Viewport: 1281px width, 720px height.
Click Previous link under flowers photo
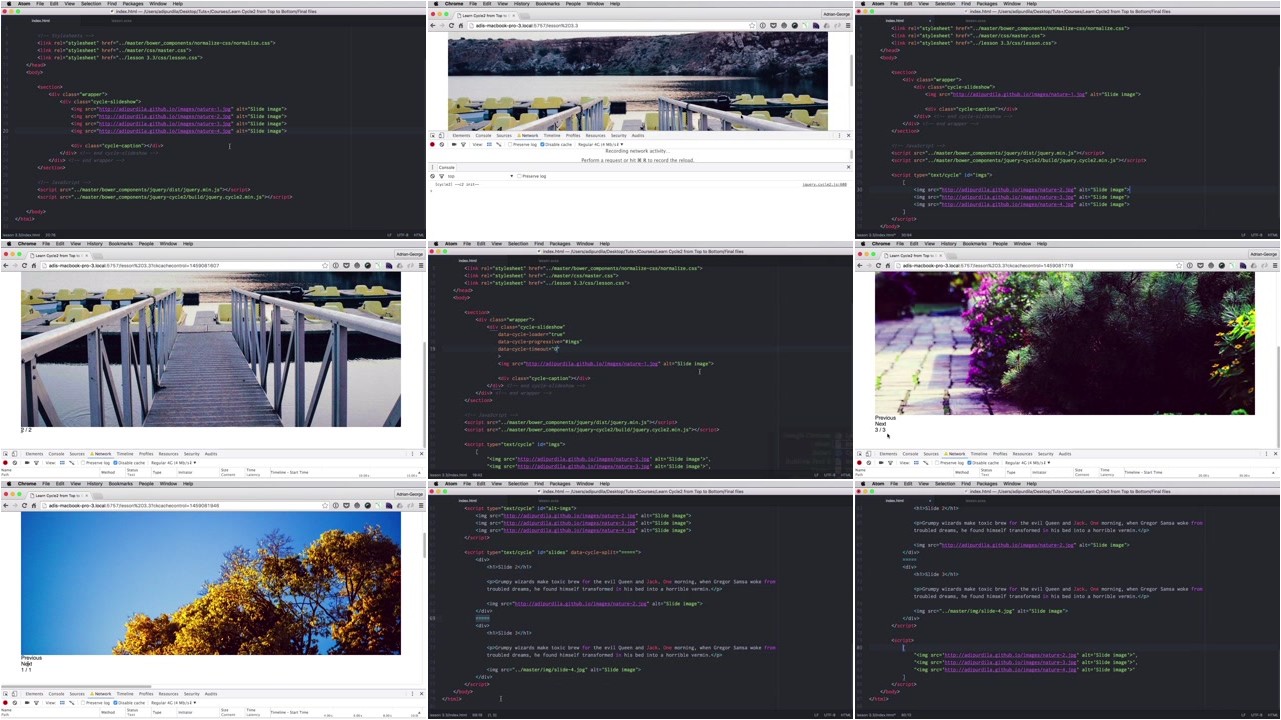885,418
